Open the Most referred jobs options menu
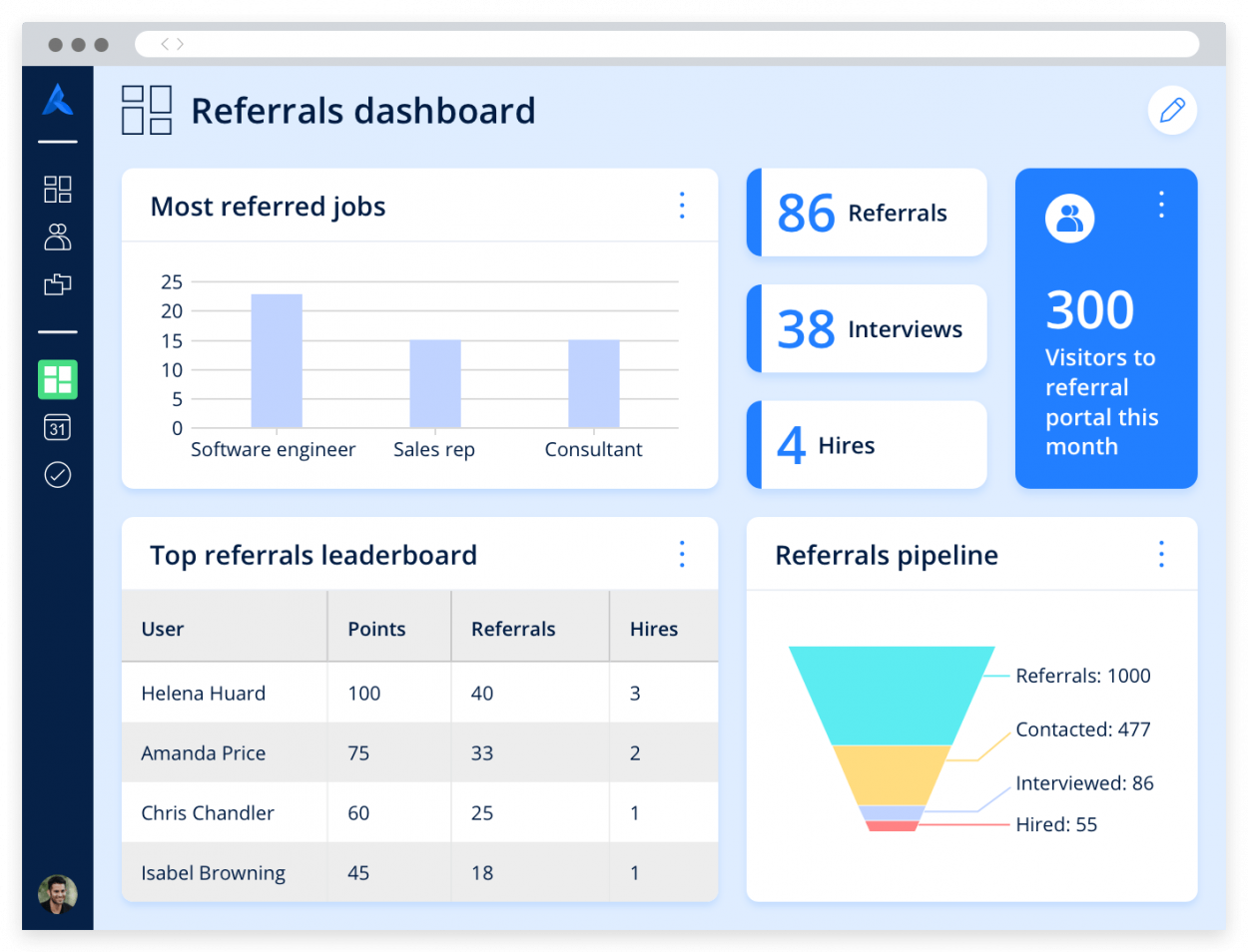Image resolution: width=1248 pixels, height=952 pixels. click(682, 206)
